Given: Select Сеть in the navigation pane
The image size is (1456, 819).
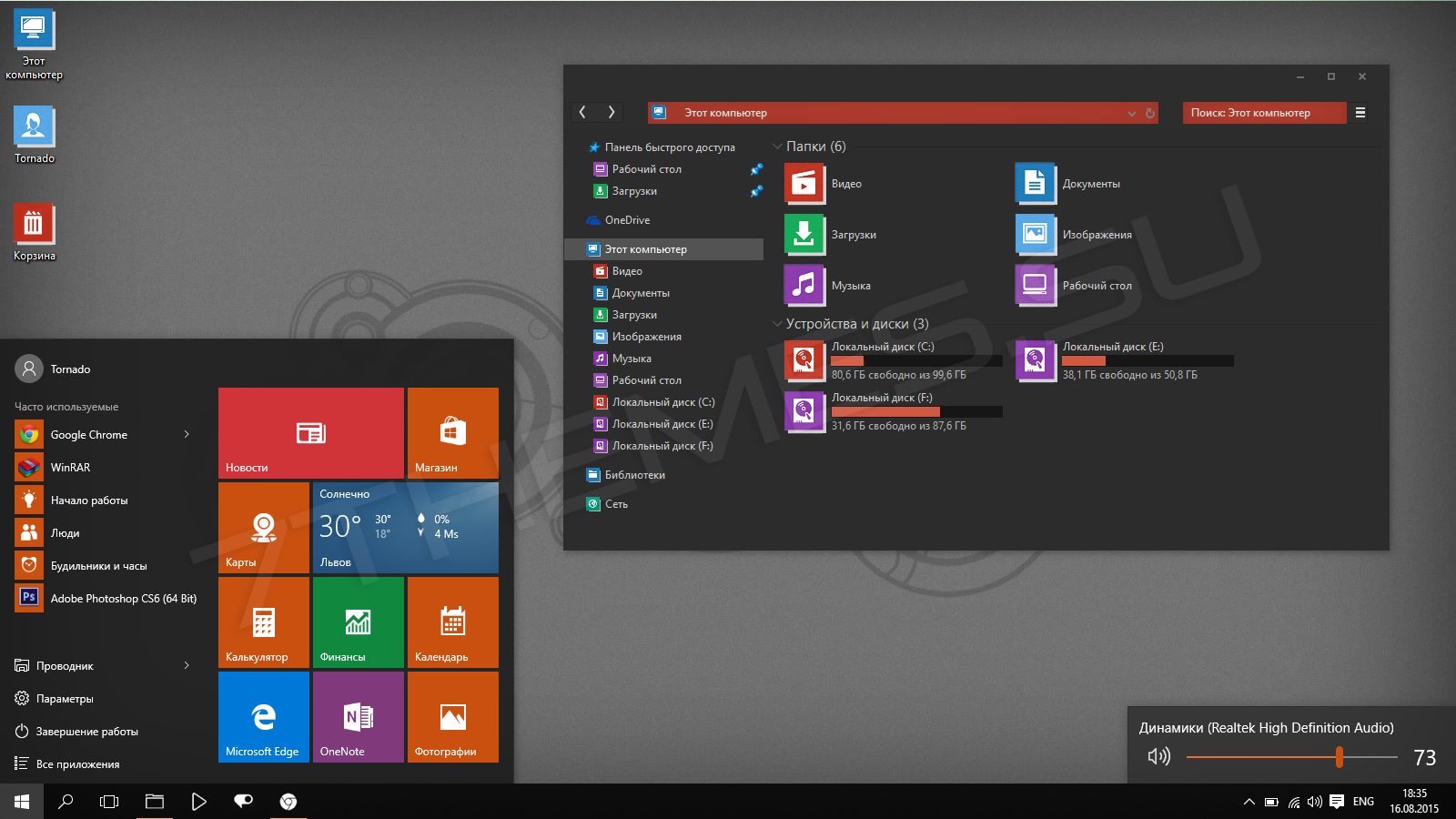Looking at the screenshot, I should point(608,504).
